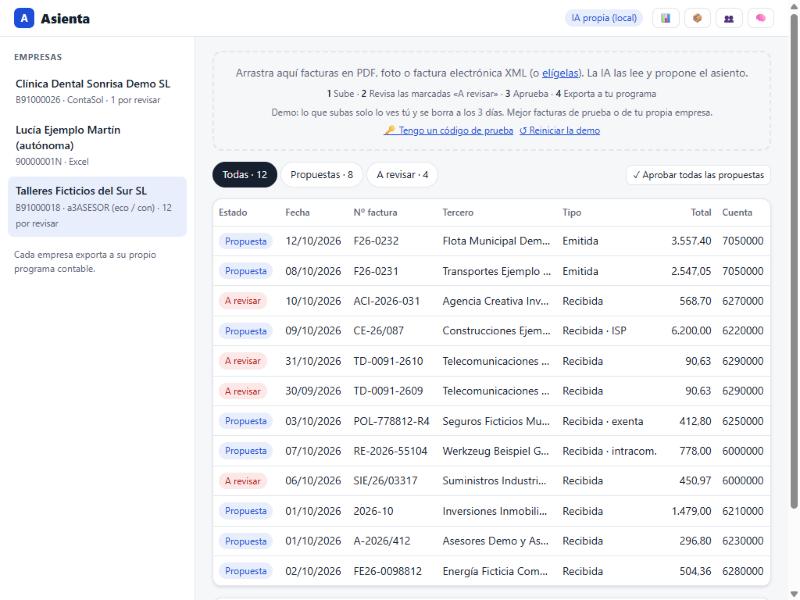Click the A revisar badge for SIE/26/03317
The width and height of the screenshot is (800, 600).
[x=243, y=481]
